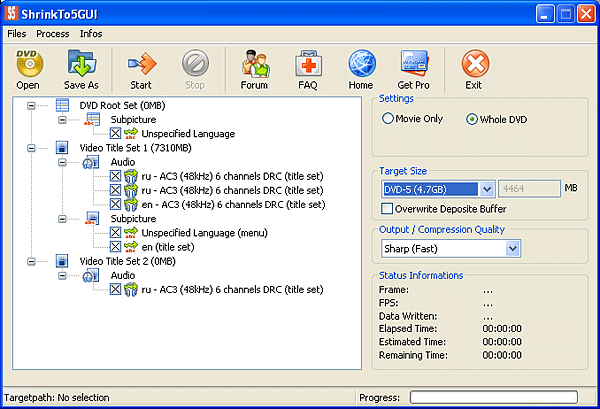The image size is (600, 409).
Task: Uncheck Title Set 2 ru audio checkbox
Action: (x=115, y=289)
